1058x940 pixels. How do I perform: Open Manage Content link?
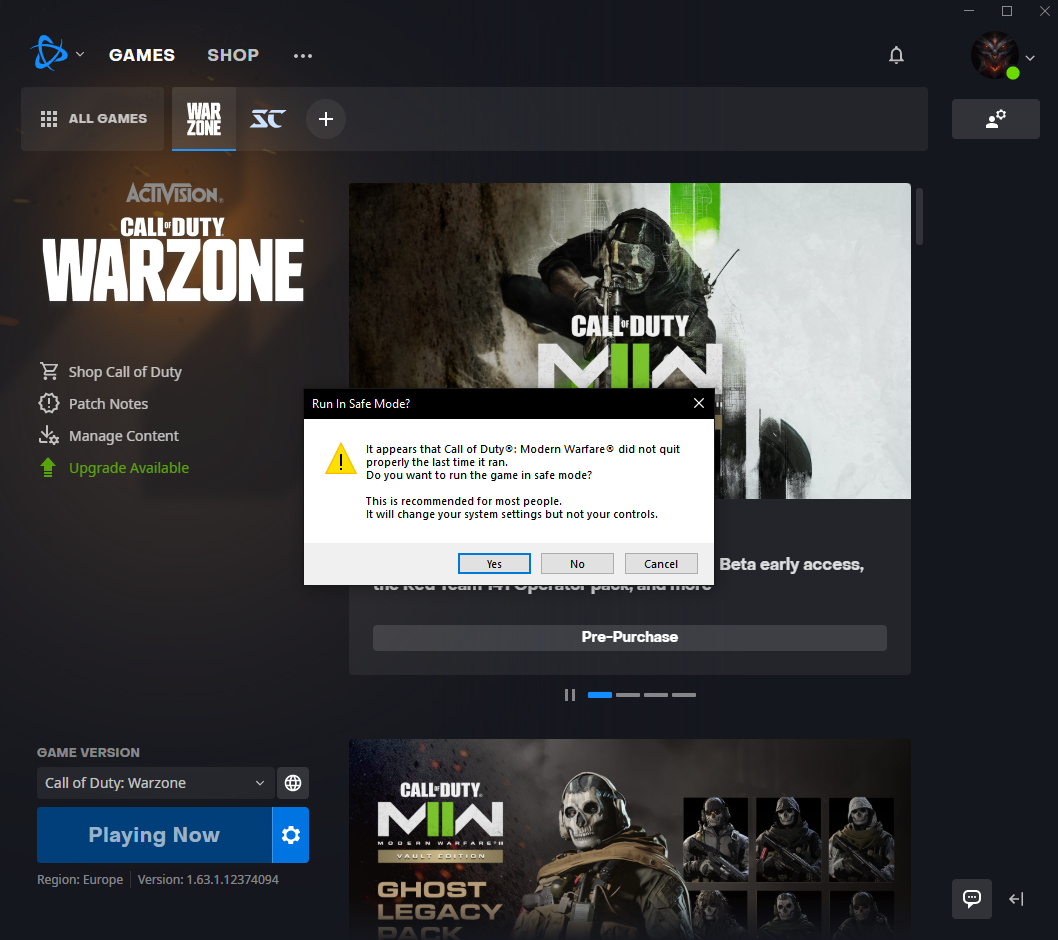click(x=123, y=436)
